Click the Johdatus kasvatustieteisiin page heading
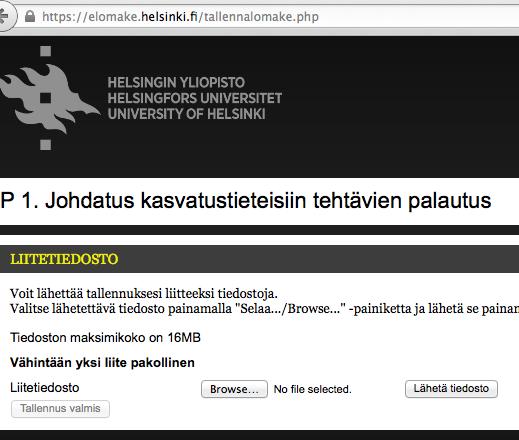Screen dimensions: 519x440 pyautogui.click(x=246, y=200)
